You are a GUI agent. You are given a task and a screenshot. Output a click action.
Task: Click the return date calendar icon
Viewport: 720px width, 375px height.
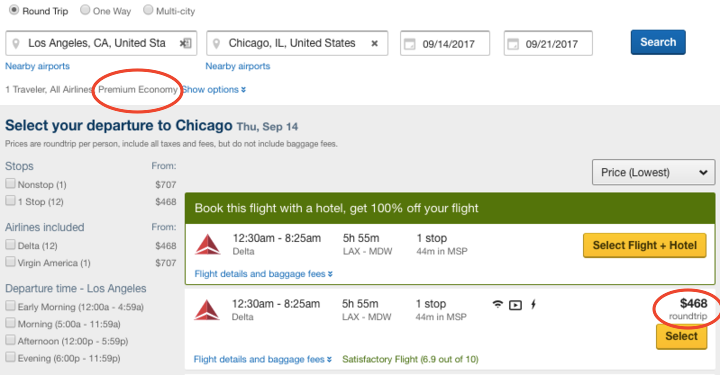pos(513,44)
